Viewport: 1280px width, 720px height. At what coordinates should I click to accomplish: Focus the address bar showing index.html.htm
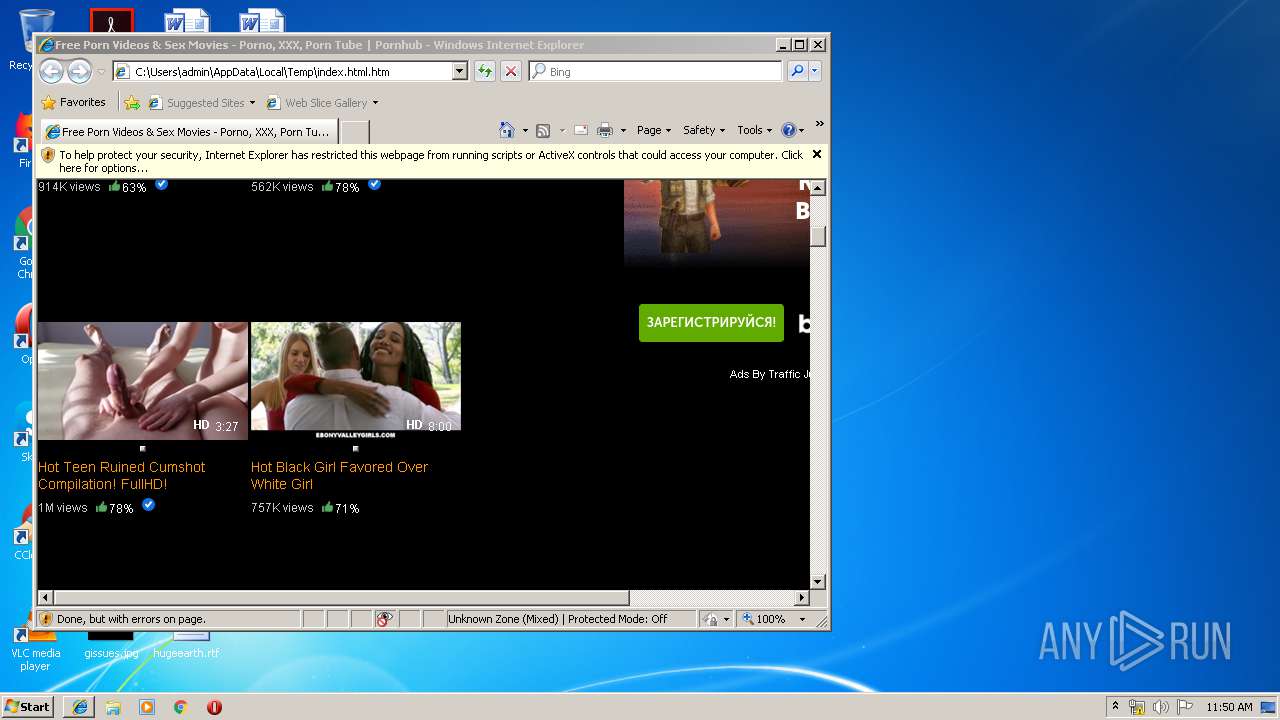(282, 72)
